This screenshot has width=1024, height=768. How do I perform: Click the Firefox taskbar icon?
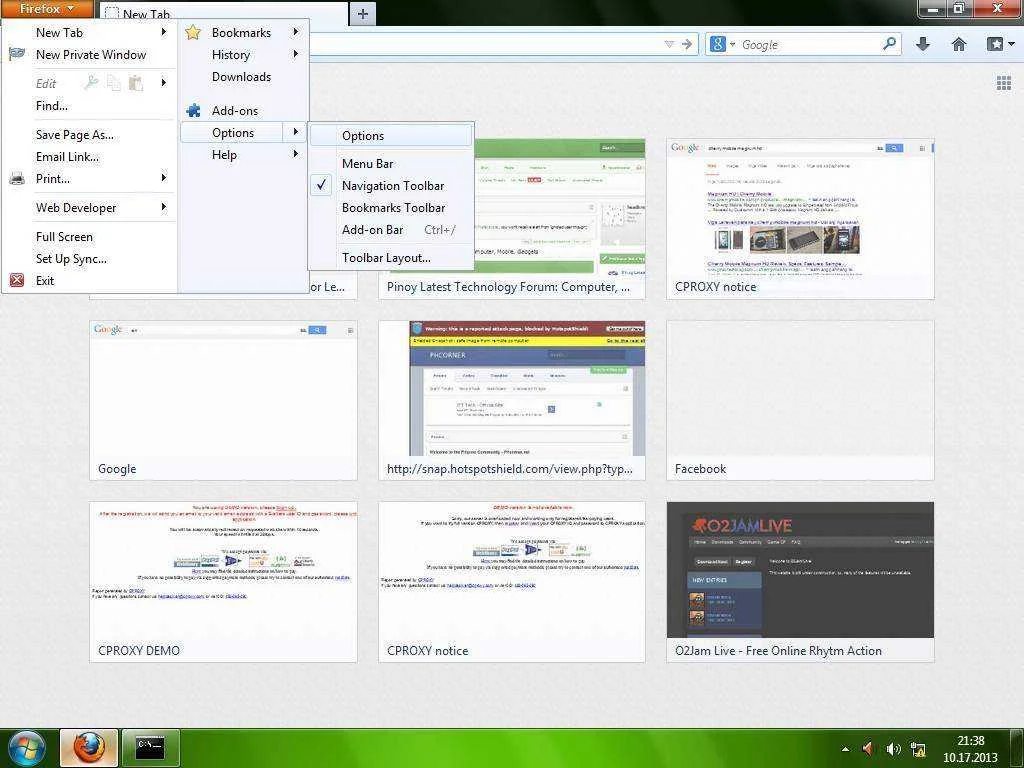click(89, 748)
